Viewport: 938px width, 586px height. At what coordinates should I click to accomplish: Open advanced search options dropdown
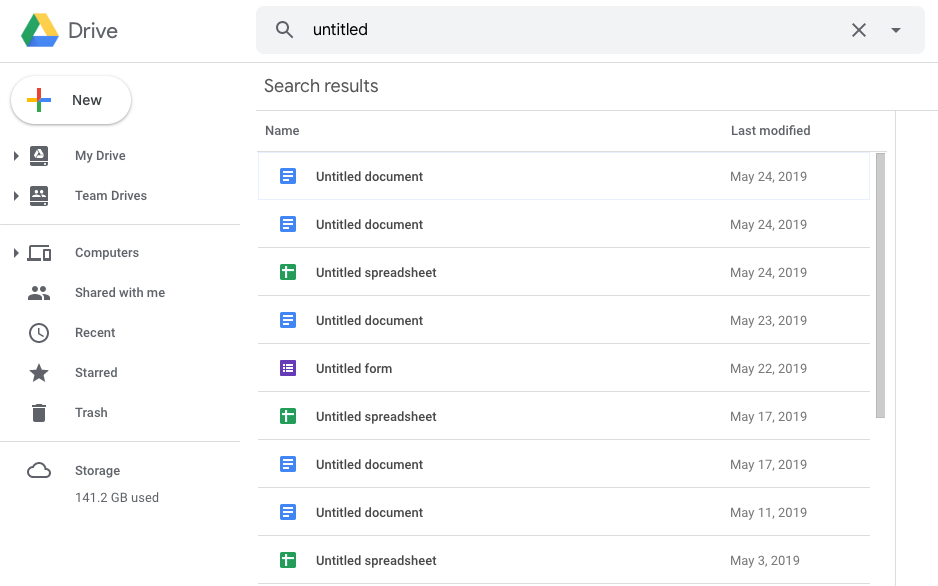896,30
